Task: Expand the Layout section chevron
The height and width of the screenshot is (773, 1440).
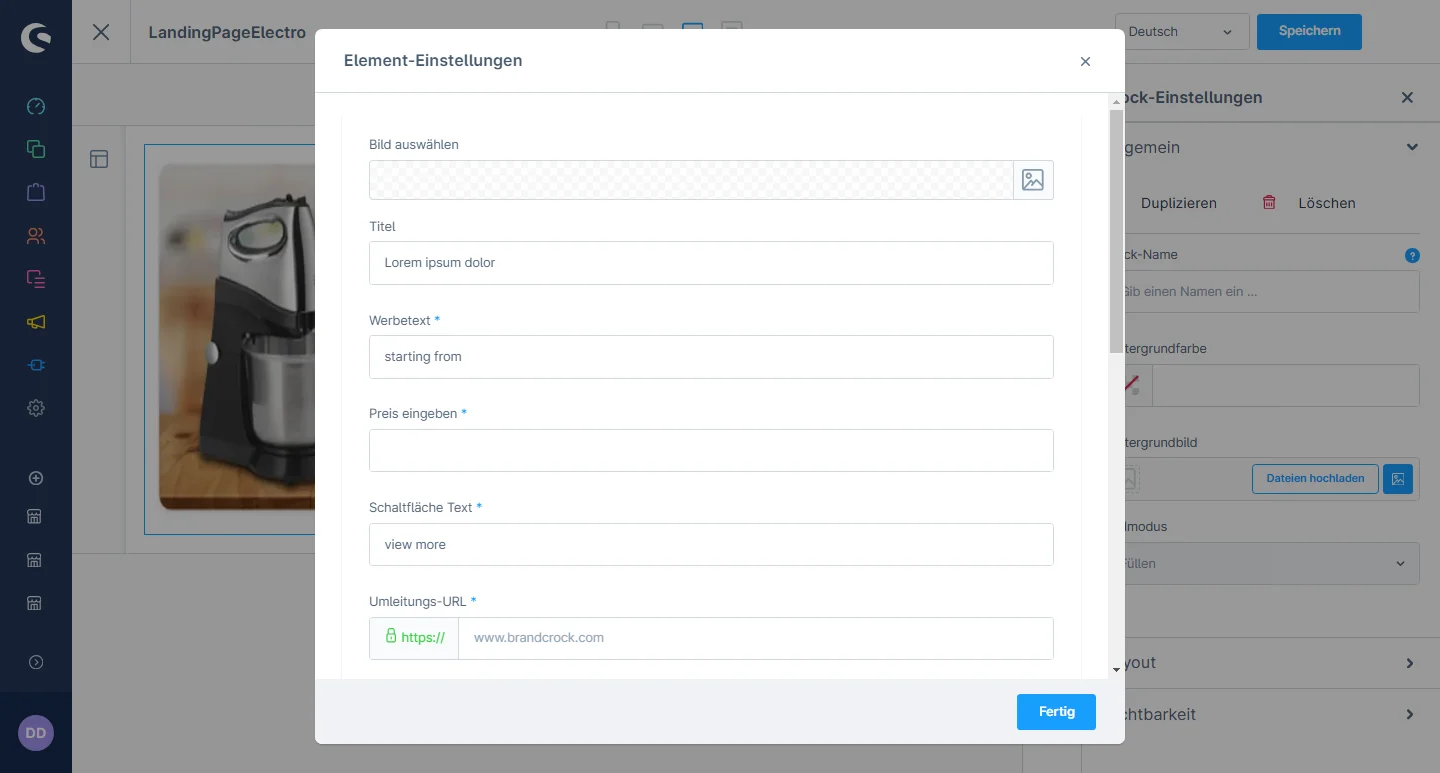Action: (1410, 663)
